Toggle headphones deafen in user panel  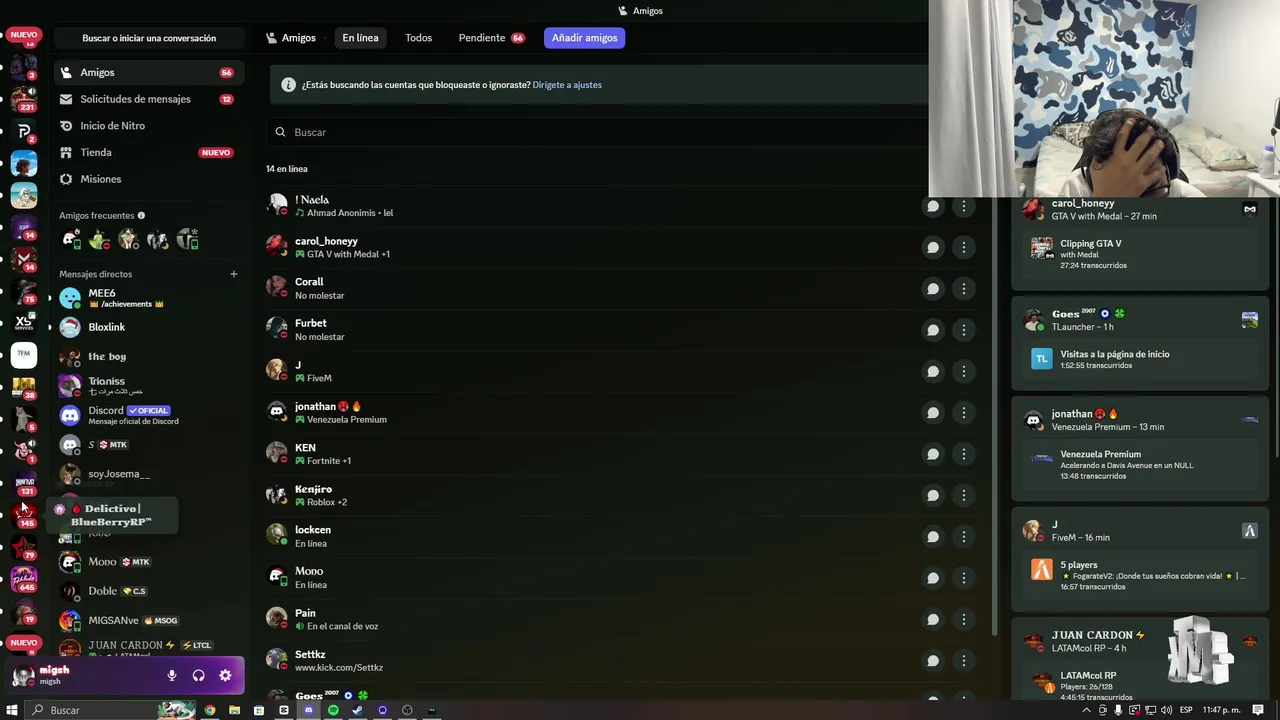point(198,675)
